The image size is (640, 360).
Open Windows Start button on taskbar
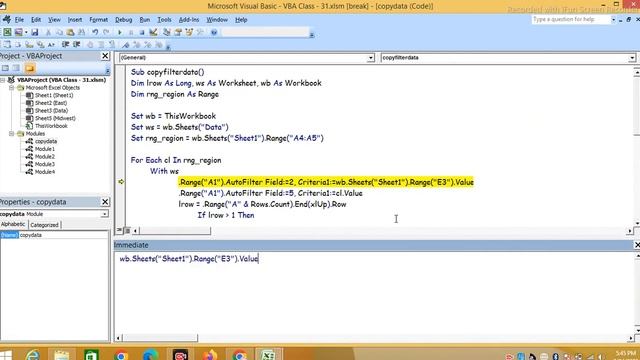tap(6, 355)
